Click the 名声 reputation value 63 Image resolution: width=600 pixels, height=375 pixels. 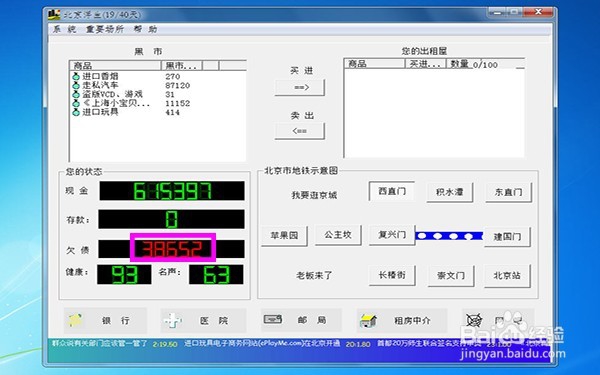216,275
